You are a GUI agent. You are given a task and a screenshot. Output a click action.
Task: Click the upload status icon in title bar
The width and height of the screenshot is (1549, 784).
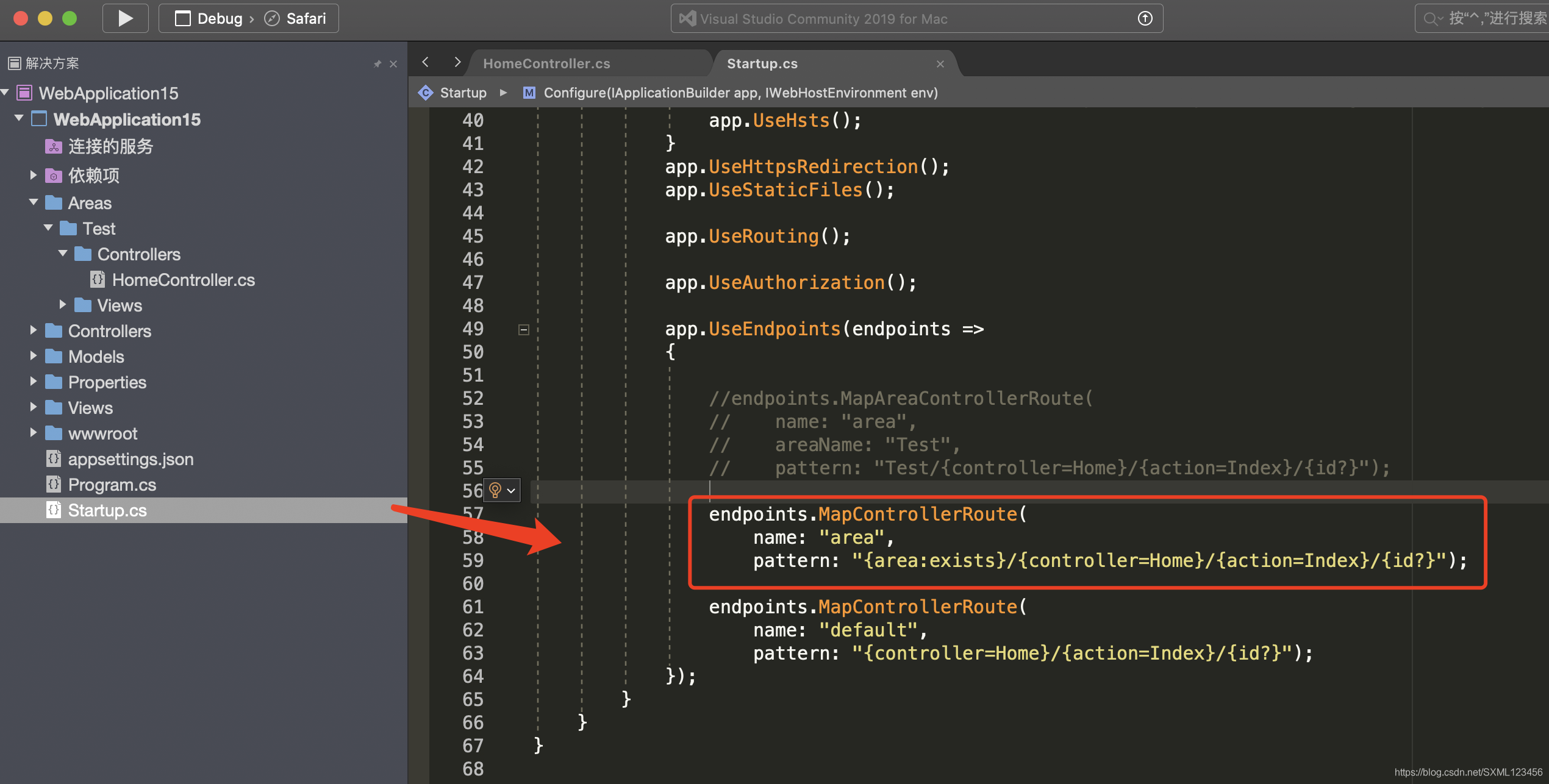pos(1145,18)
